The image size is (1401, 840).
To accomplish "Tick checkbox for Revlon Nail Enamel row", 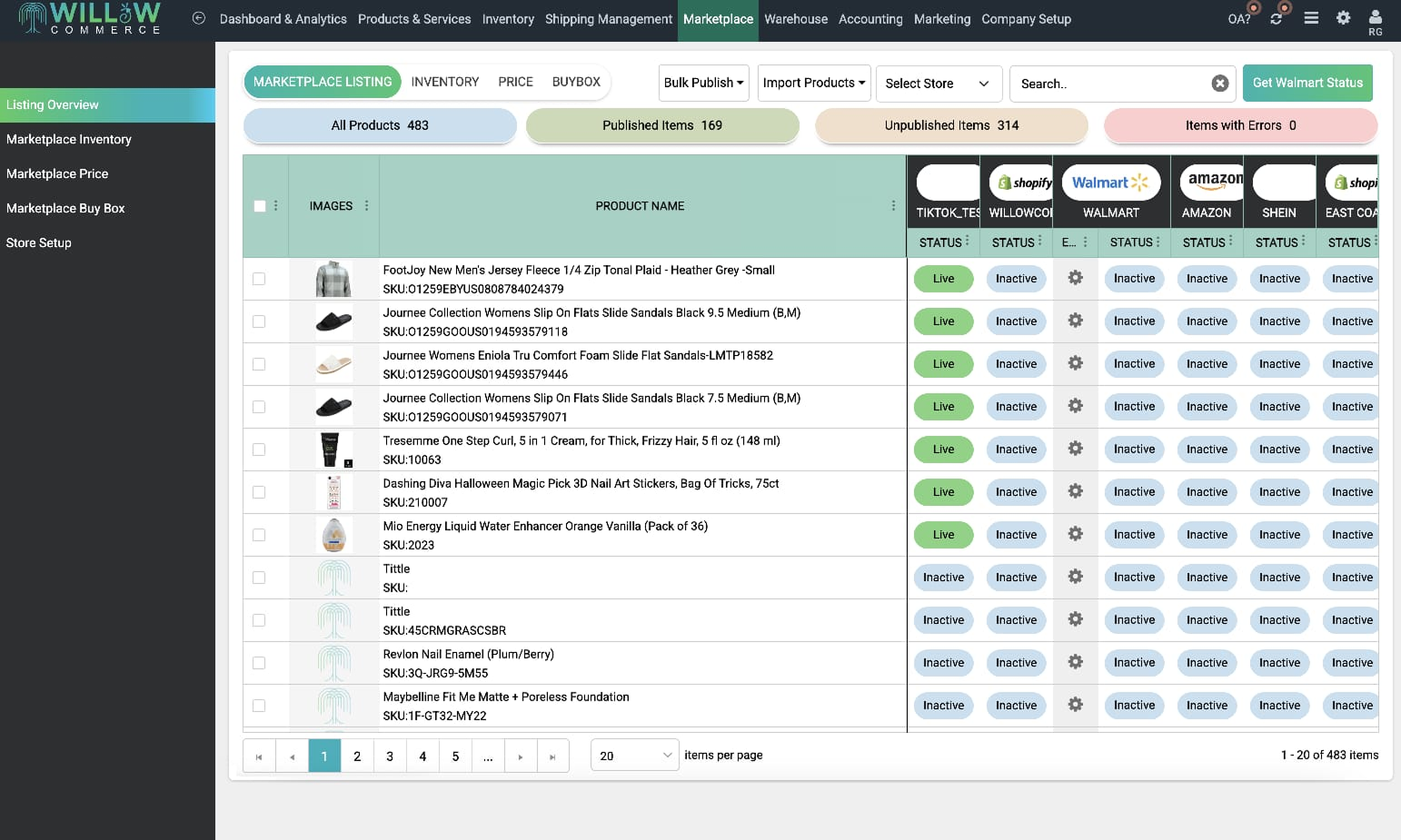I will tap(259, 663).
